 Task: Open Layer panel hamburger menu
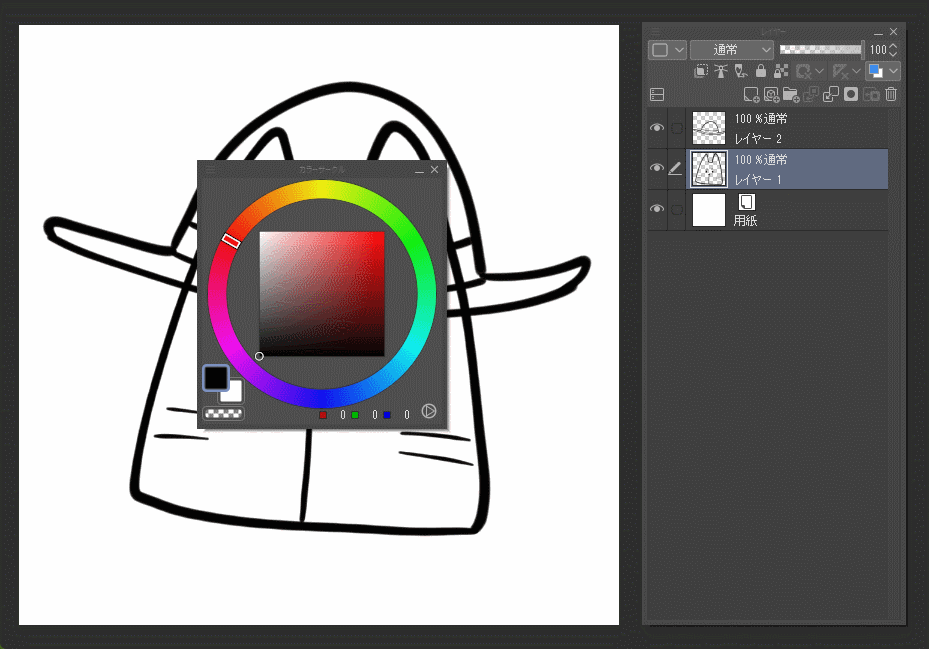pos(656,31)
